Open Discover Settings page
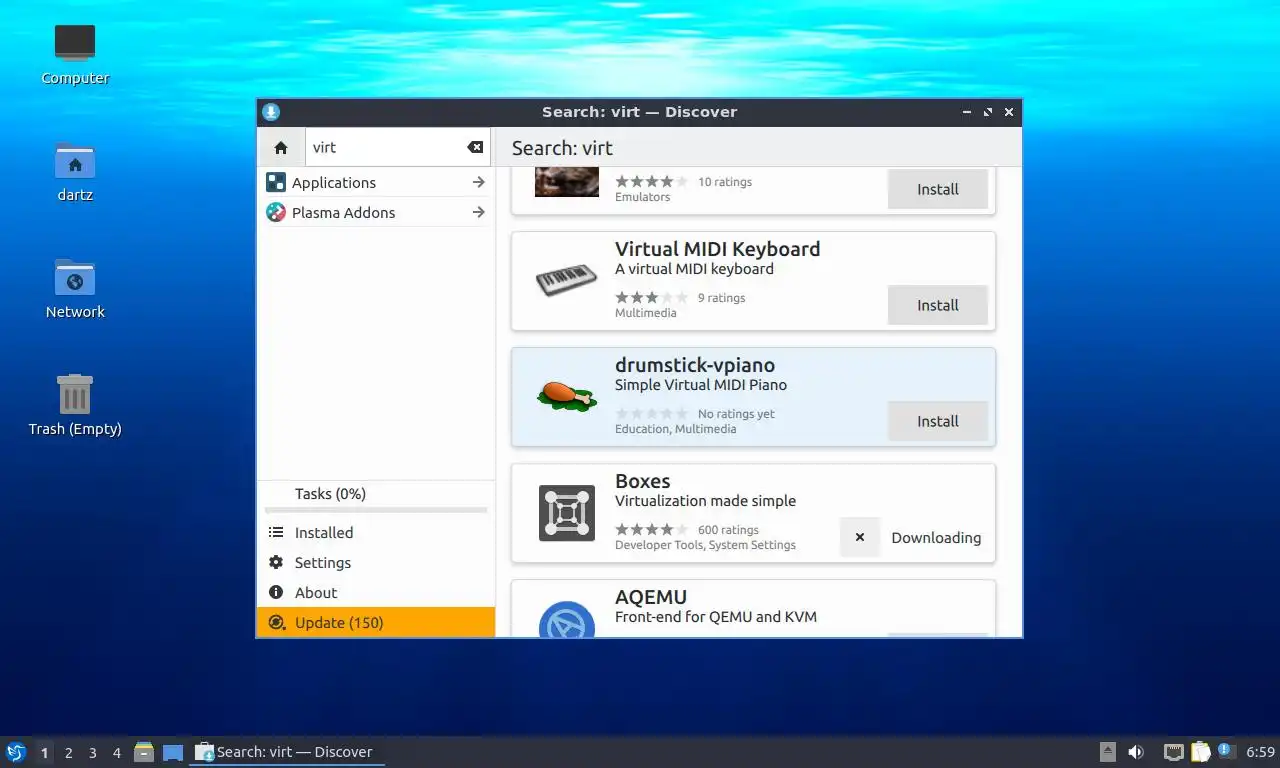 coord(376,563)
